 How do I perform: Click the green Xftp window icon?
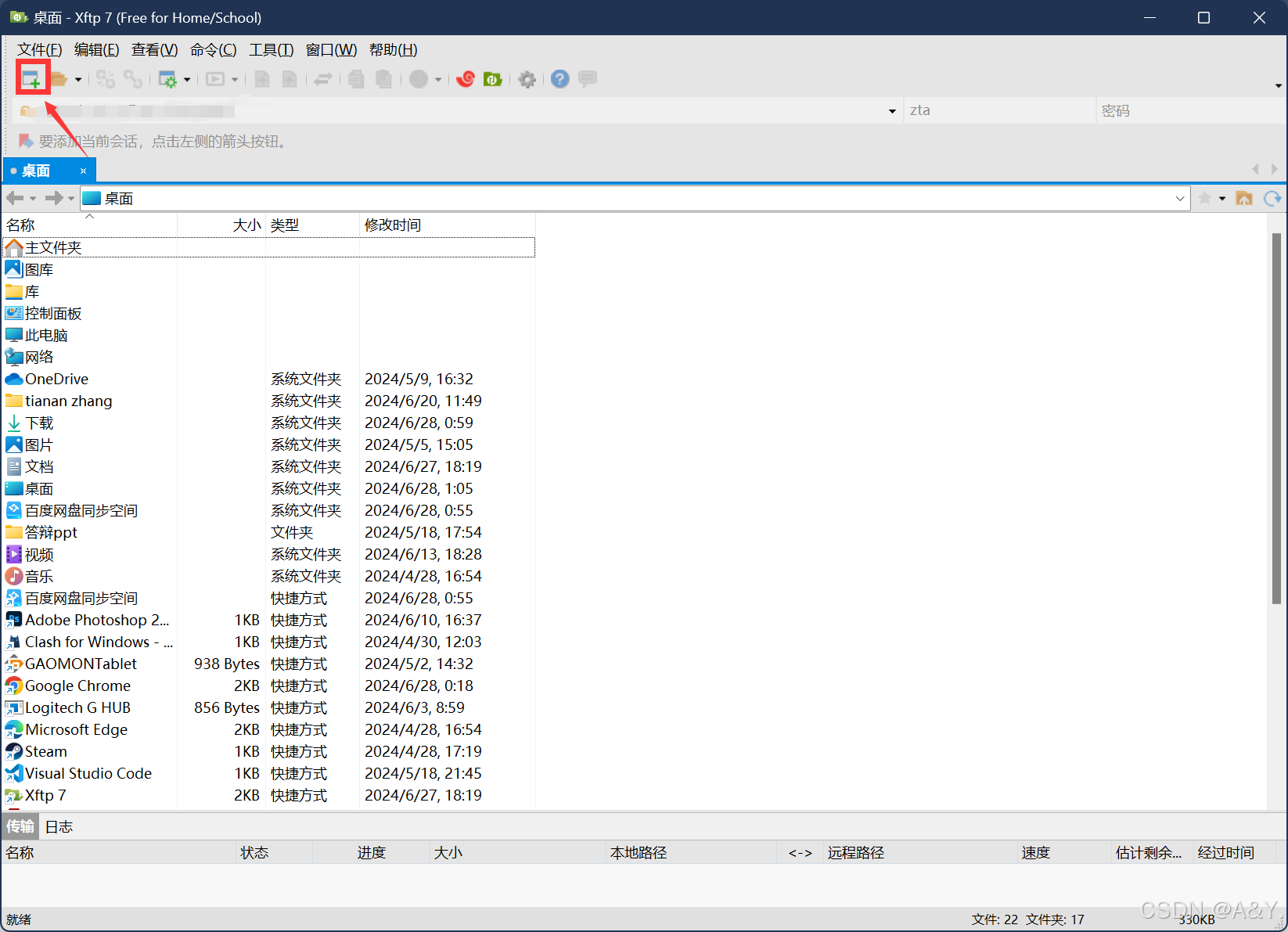coord(493,79)
